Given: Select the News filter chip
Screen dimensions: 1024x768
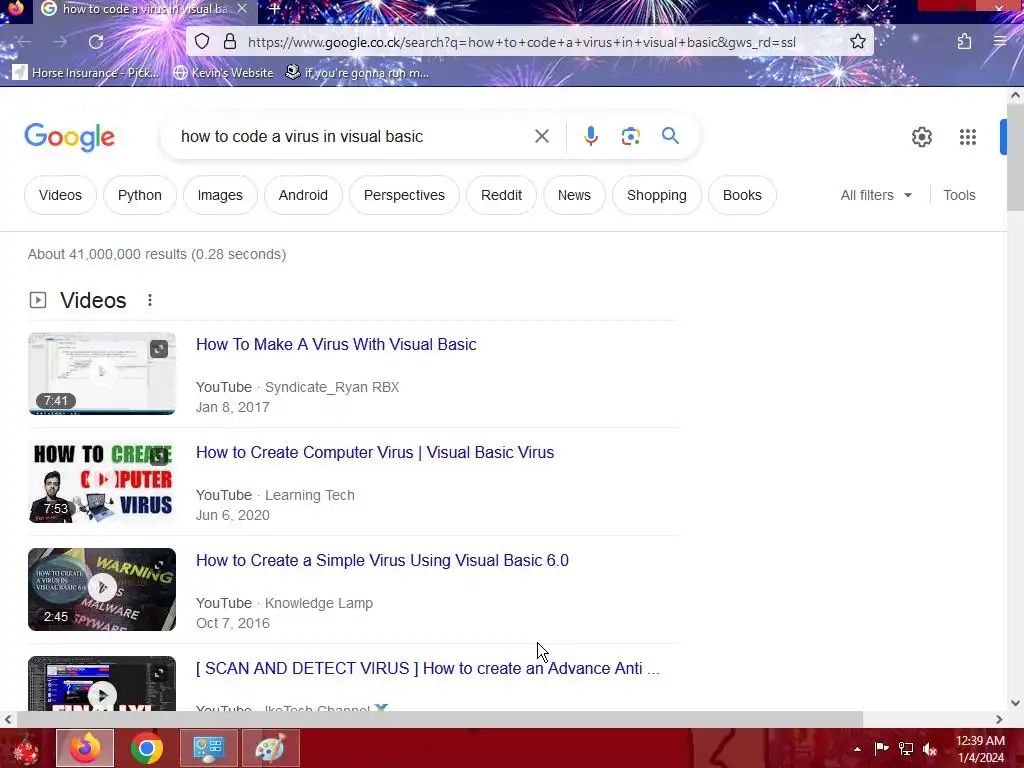Looking at the screenshot, I should [x=574, y=195].
